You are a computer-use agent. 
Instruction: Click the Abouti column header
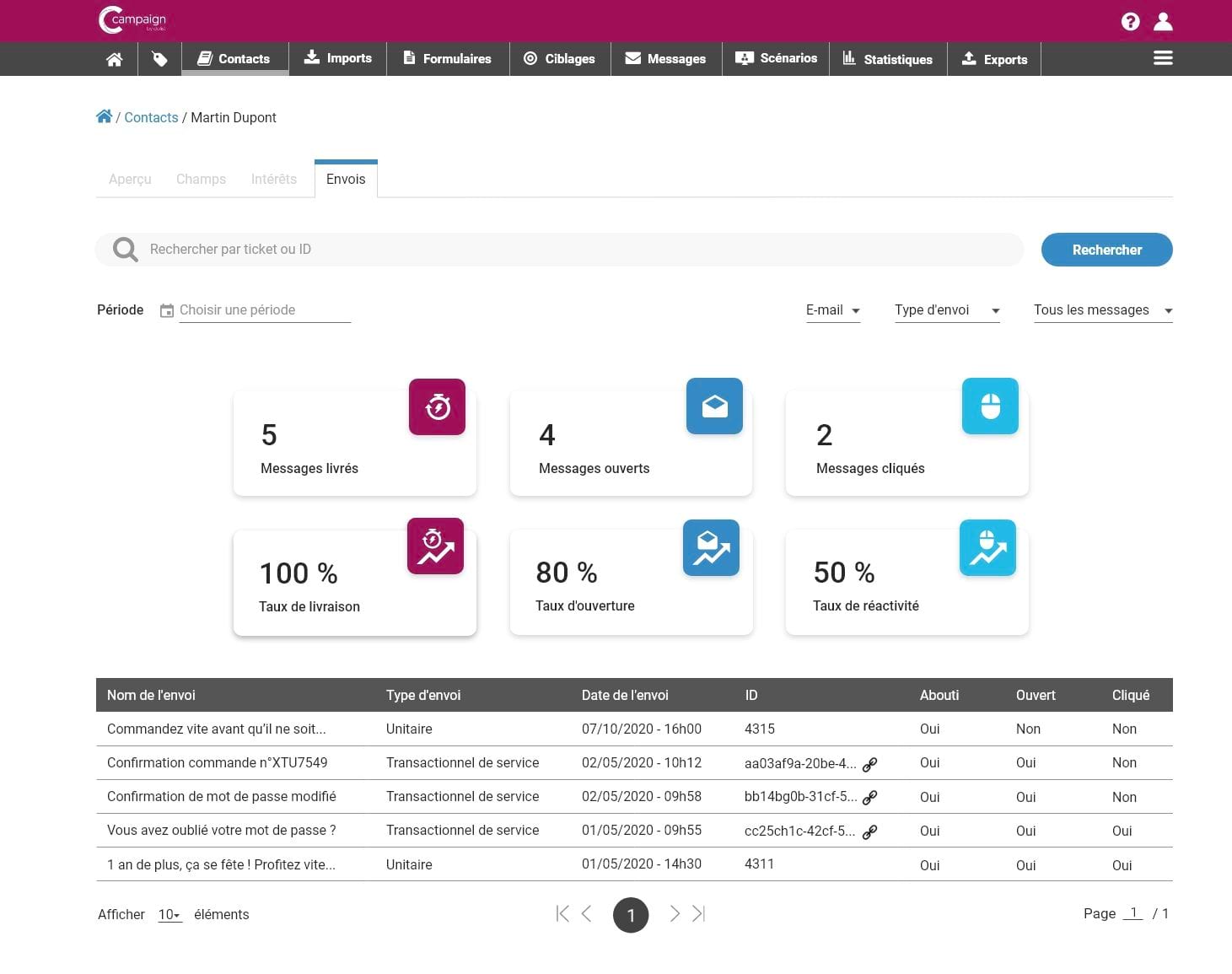point(939,695)
